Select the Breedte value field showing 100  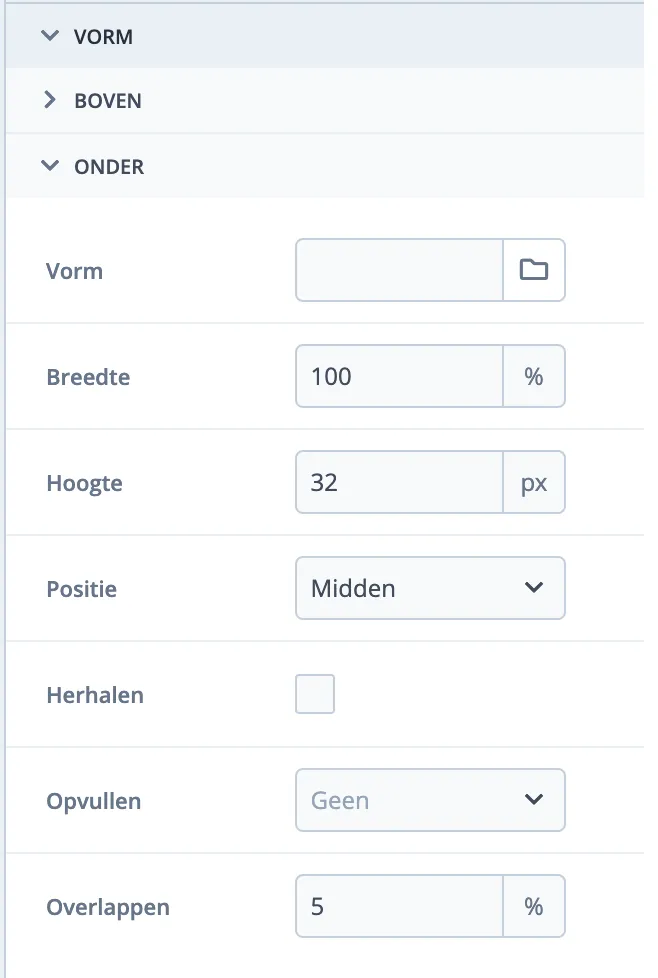(398, 376)
